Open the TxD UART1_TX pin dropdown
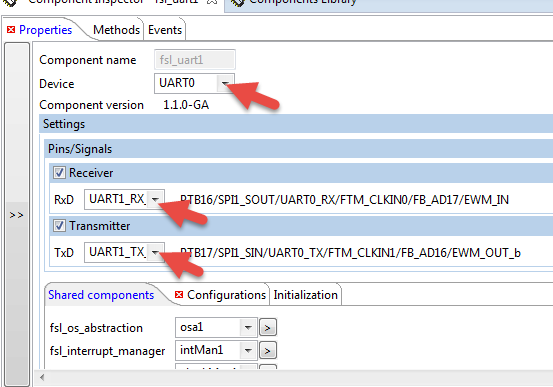The height and width of the screenshot is (387, 553). pyautogui.click(x=155, y=253)
